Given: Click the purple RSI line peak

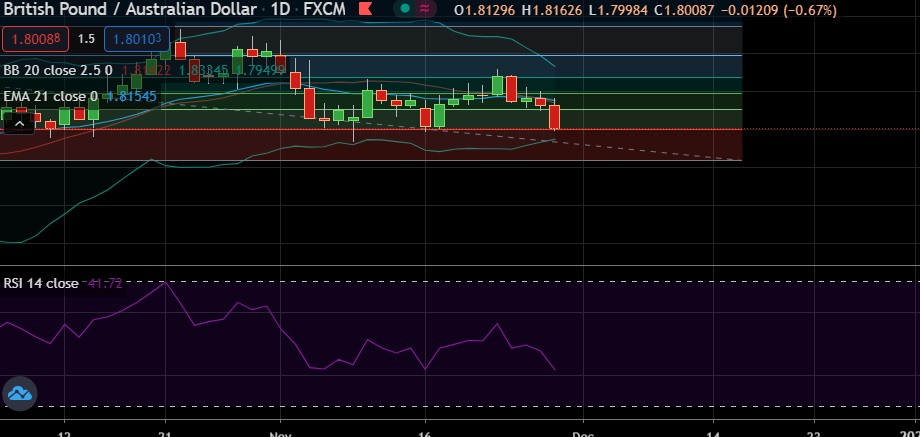Looking at the screenshot, I should tap(164, 284).
